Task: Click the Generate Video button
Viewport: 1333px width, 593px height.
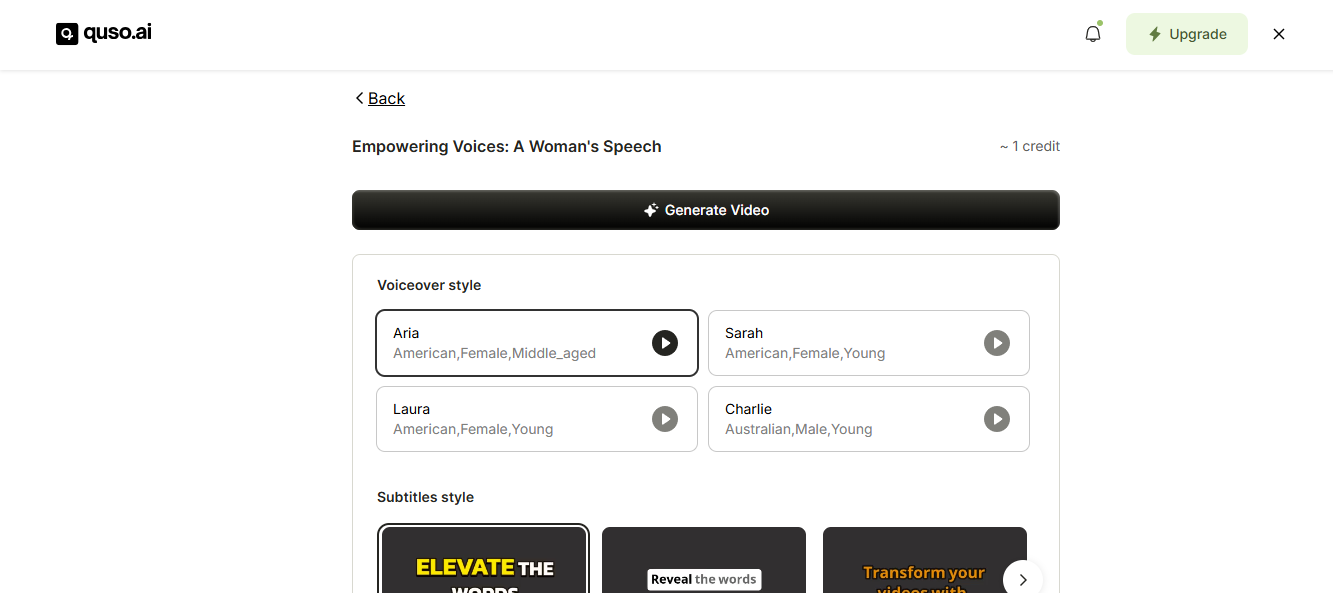Action: click(x=705, y=210)
